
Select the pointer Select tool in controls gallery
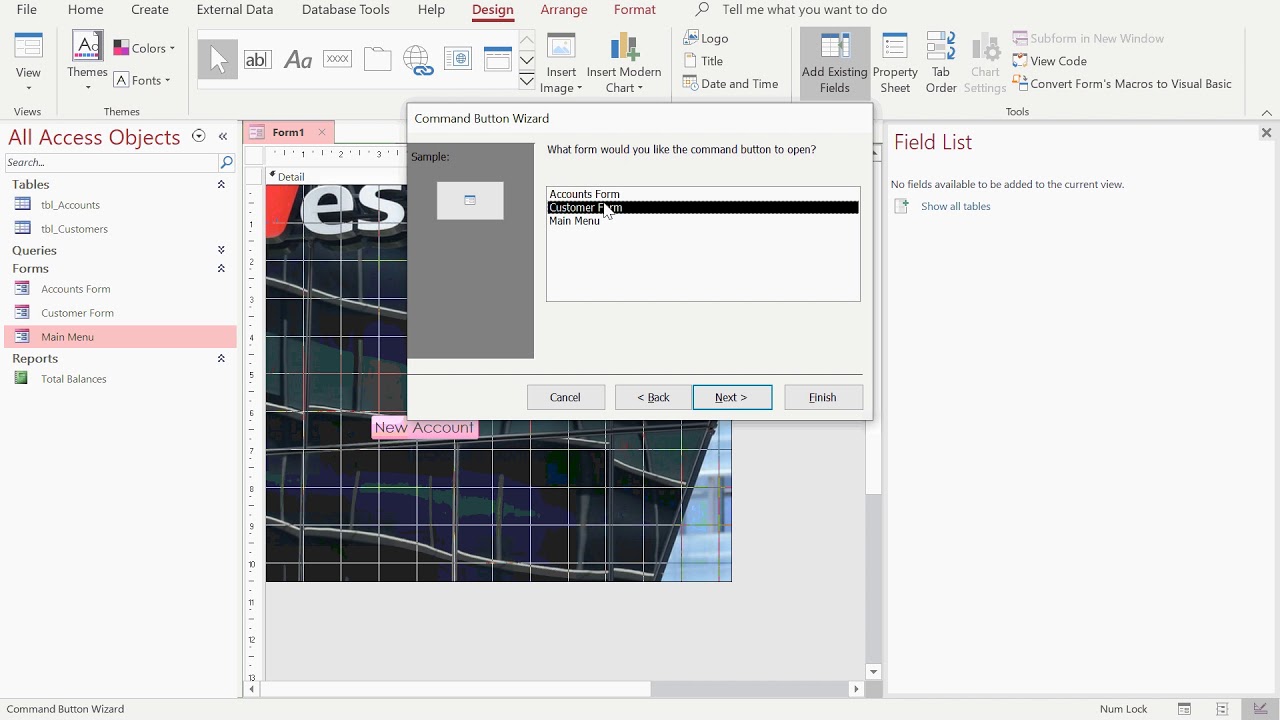pyautogui.click(x=218, y=59)
